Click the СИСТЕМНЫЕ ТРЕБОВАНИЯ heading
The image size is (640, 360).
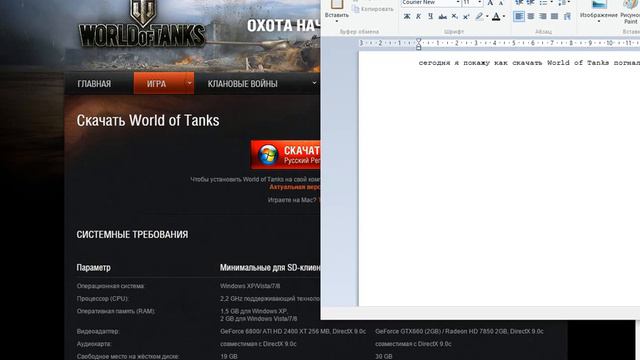(132, 235)
